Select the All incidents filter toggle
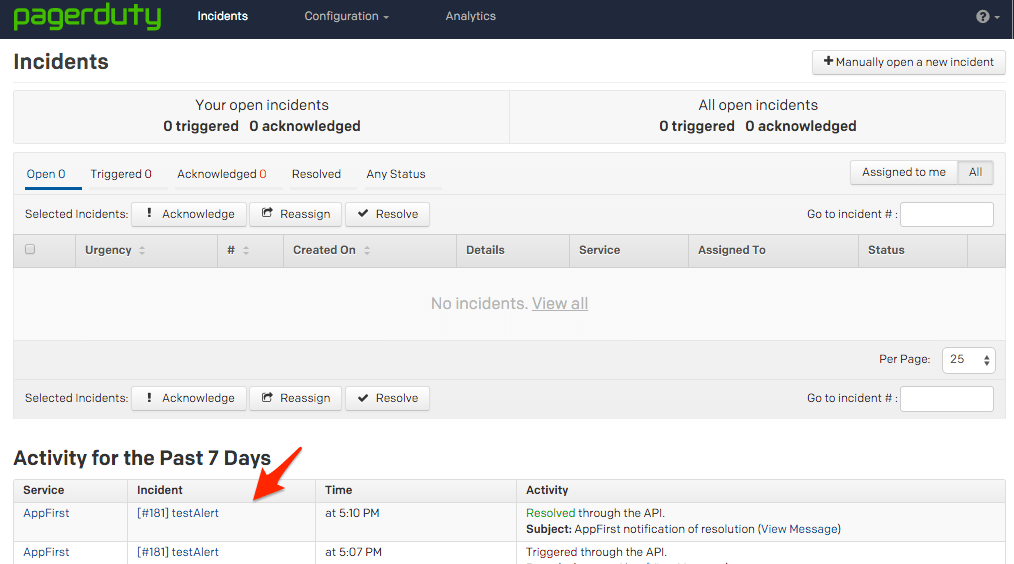The image size is (1014, 564). (975, 172)
